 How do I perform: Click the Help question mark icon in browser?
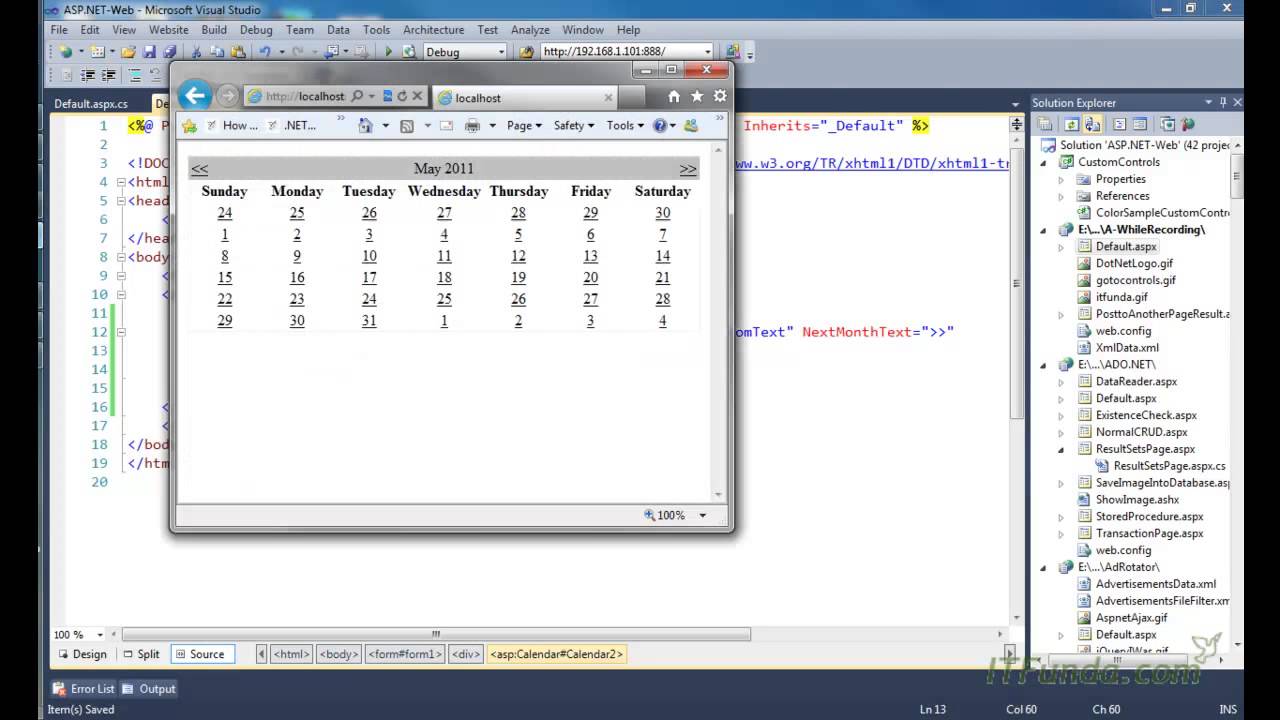click(x=660, y=125)
